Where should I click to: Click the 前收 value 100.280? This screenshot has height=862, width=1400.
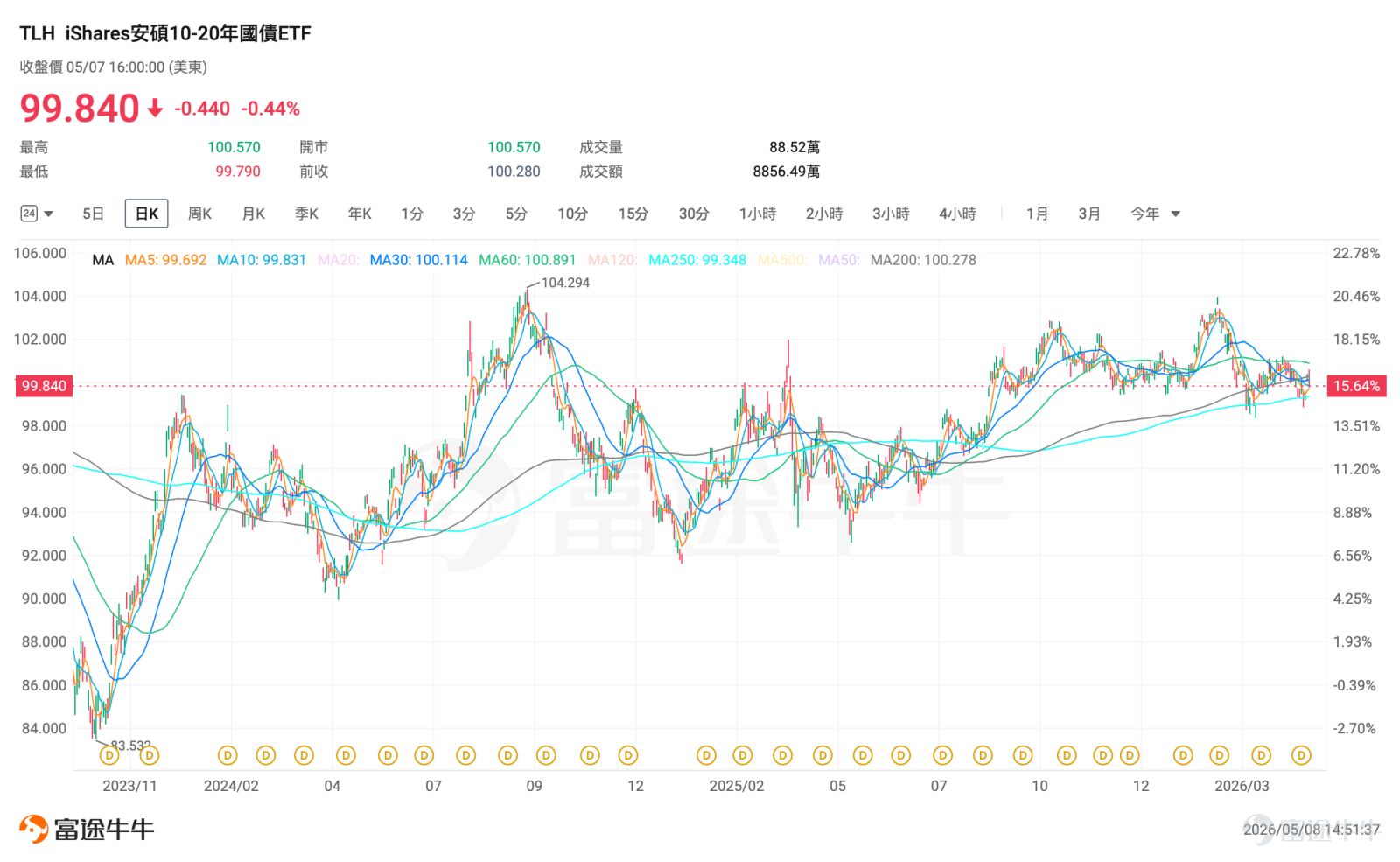[514, 172]
